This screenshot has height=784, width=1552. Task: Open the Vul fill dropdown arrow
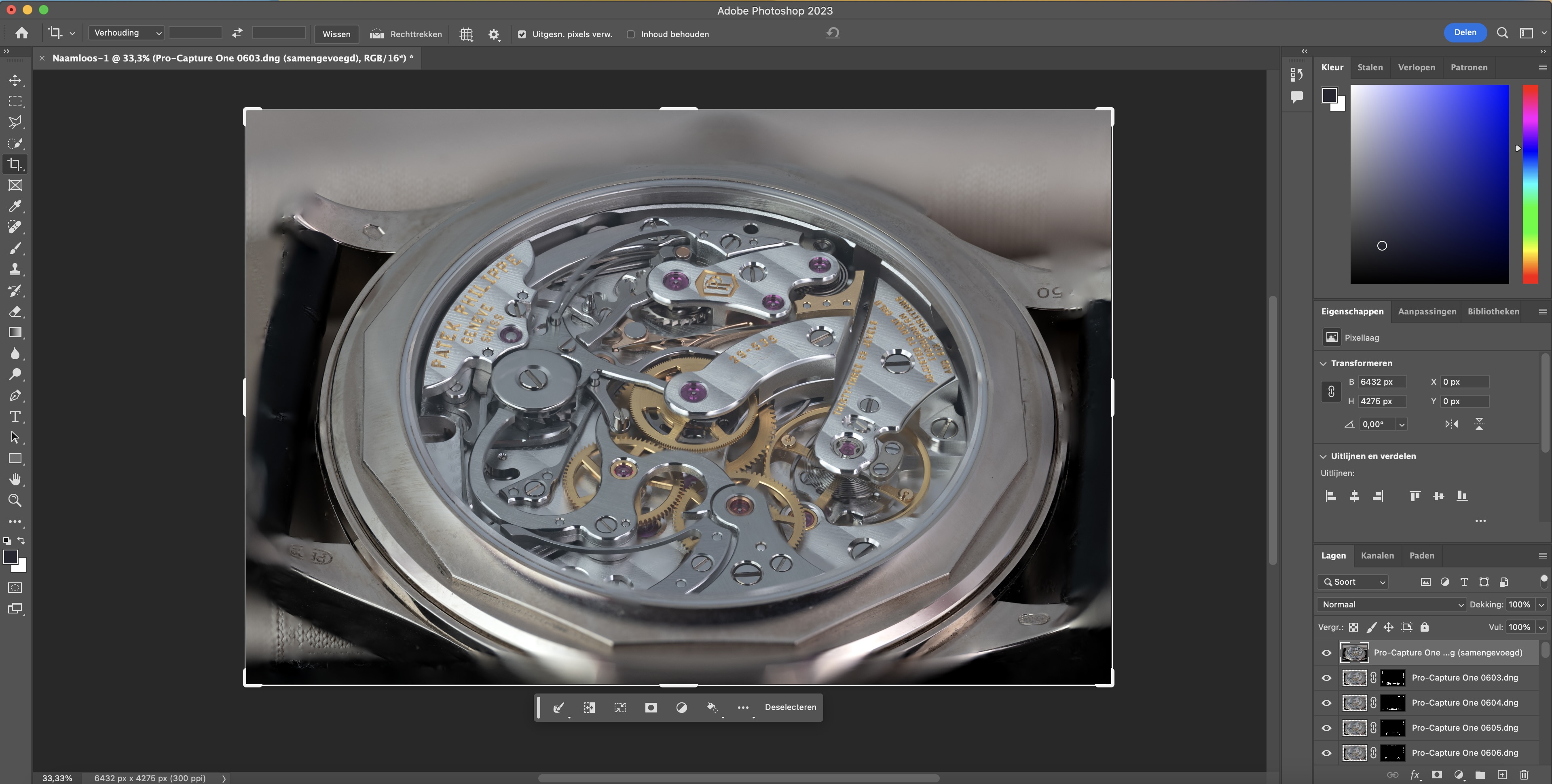[x=1541, y=628]
